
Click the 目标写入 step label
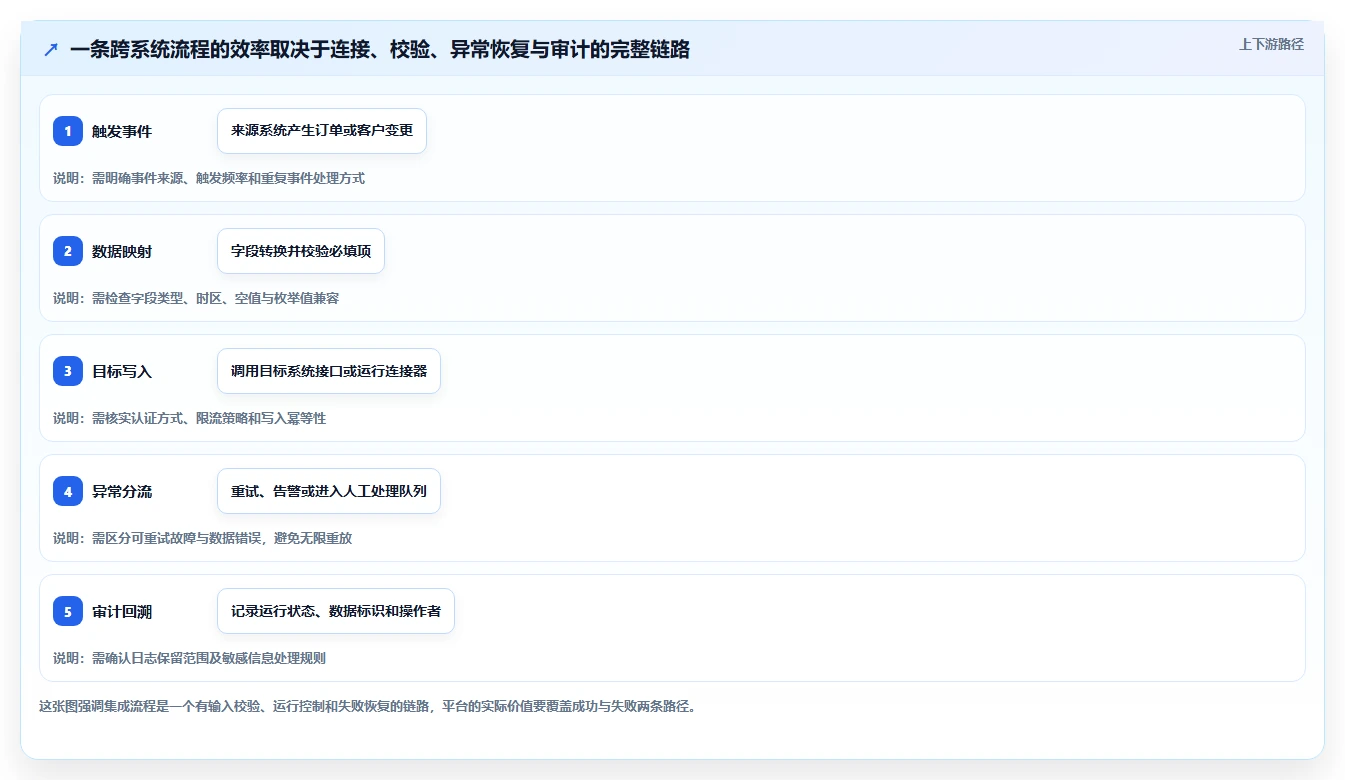pos(122,371)
